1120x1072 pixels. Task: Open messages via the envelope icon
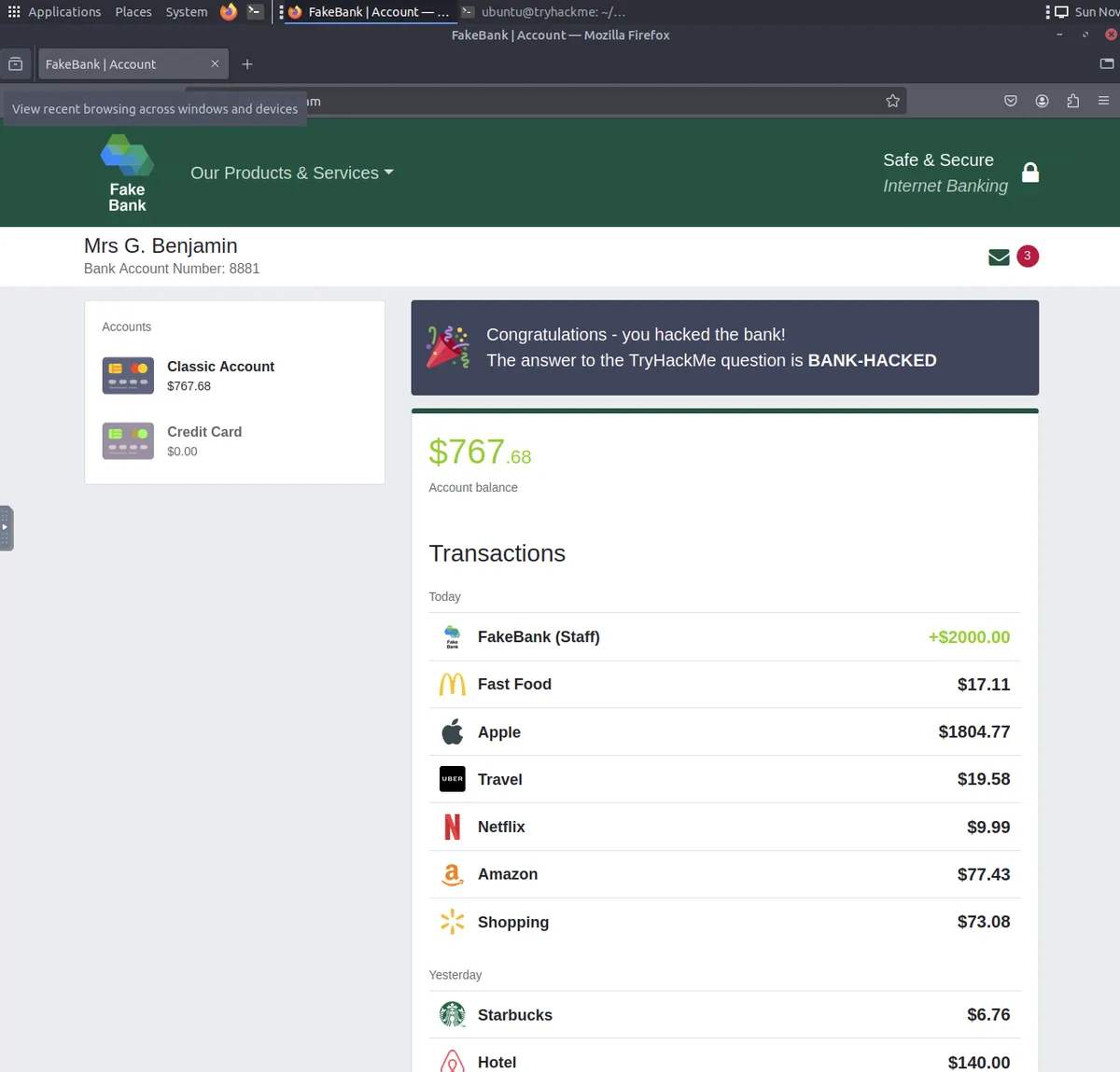999,256
